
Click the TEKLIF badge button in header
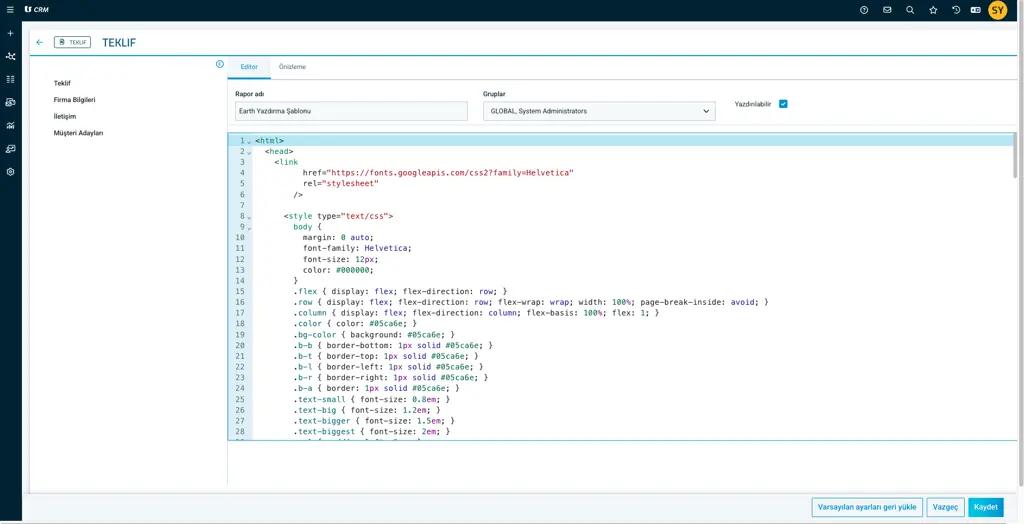pos(72,42)
